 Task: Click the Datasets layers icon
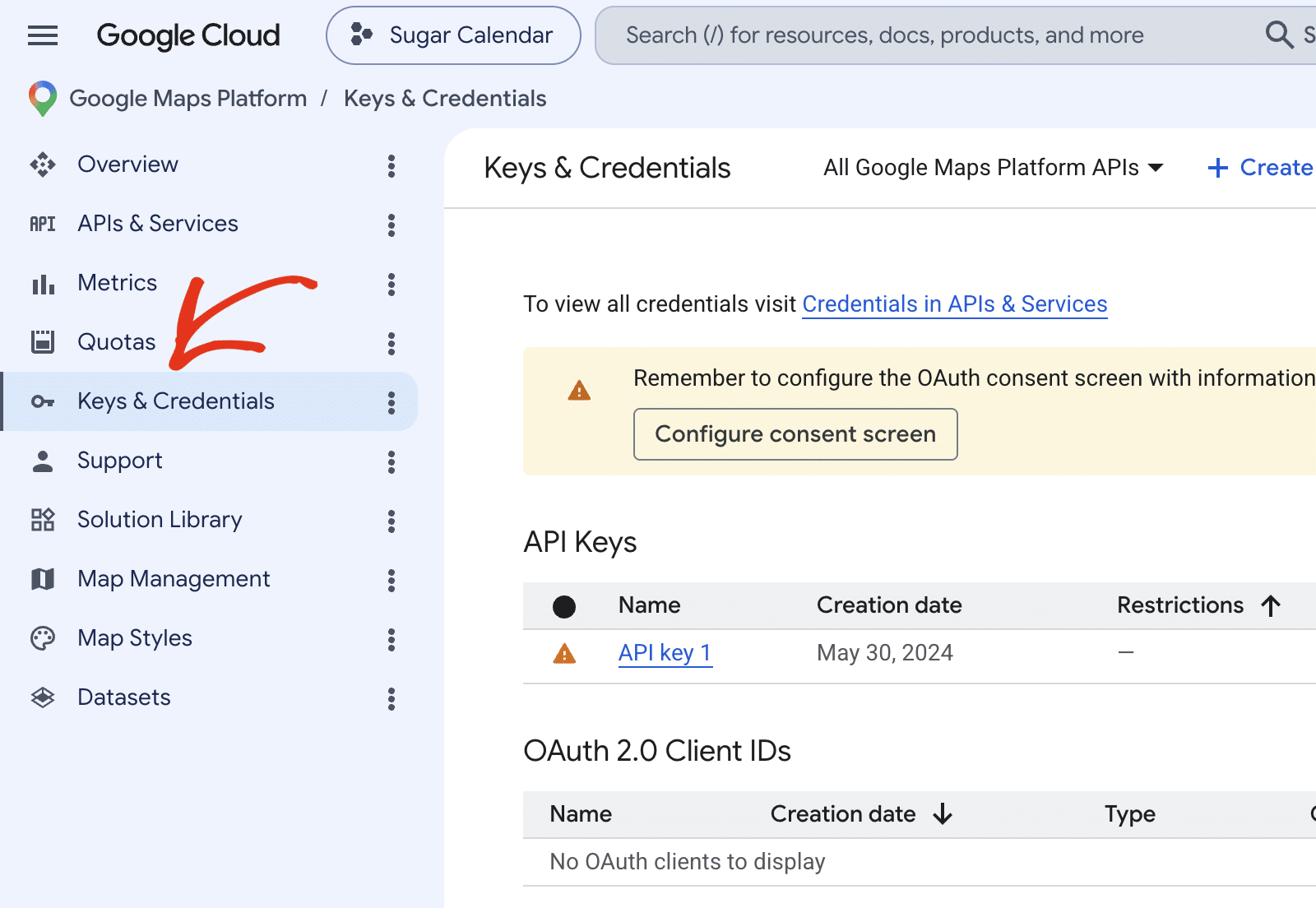click(43, 697)
